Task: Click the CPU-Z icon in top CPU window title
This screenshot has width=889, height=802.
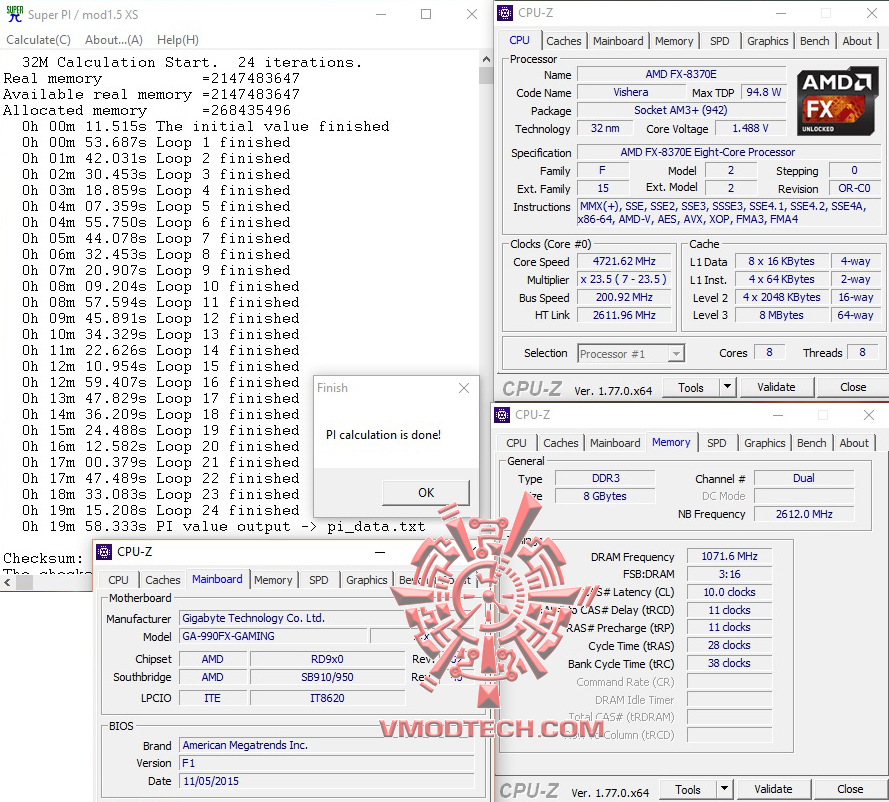Action: point(505,13)
